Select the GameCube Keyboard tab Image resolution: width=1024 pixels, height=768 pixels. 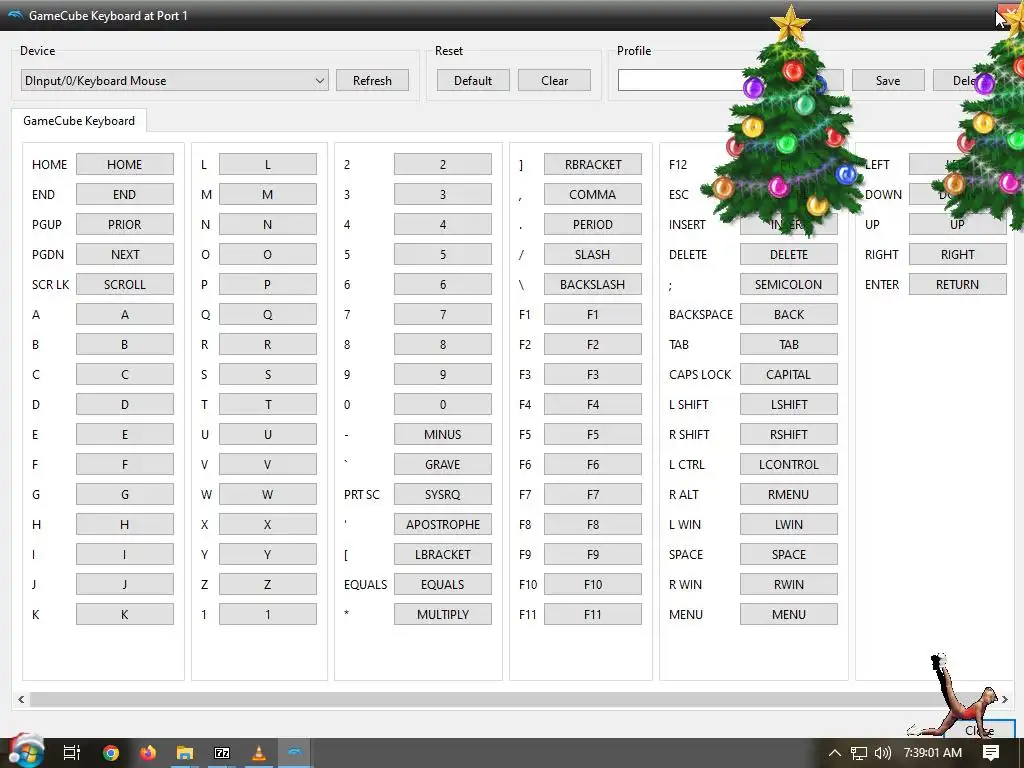79,121
